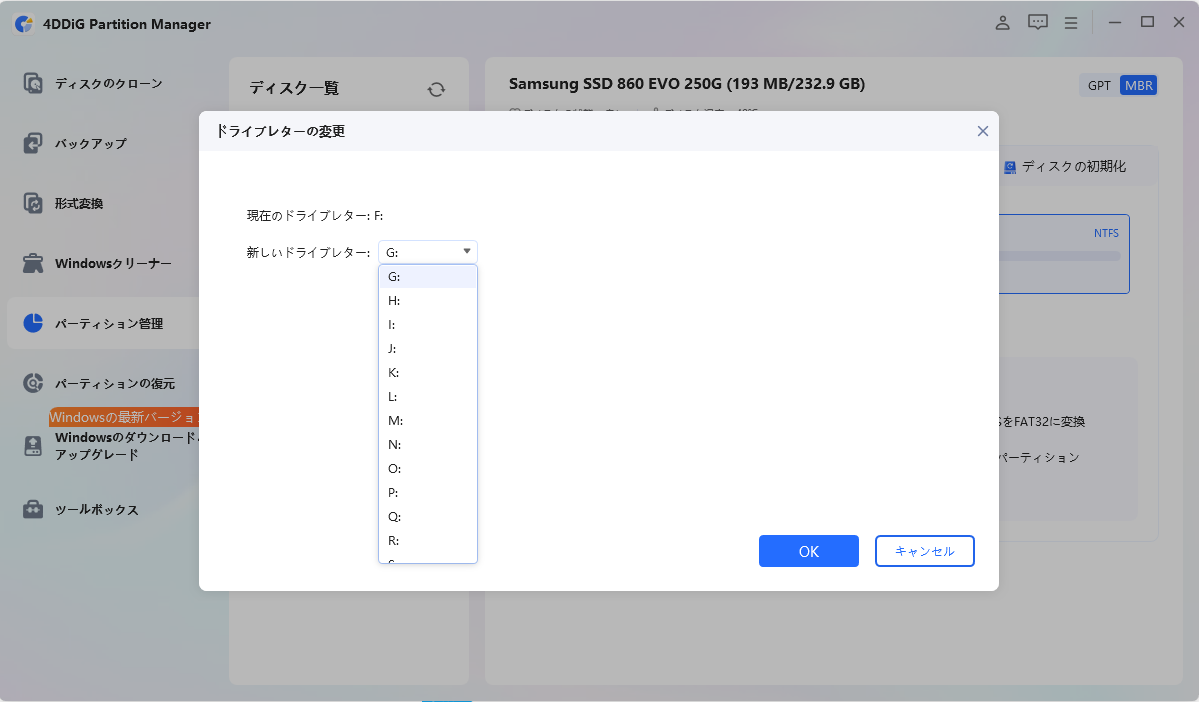
Task: Click the 4DDiG Partition Manager logo
Action: [24, 24]
